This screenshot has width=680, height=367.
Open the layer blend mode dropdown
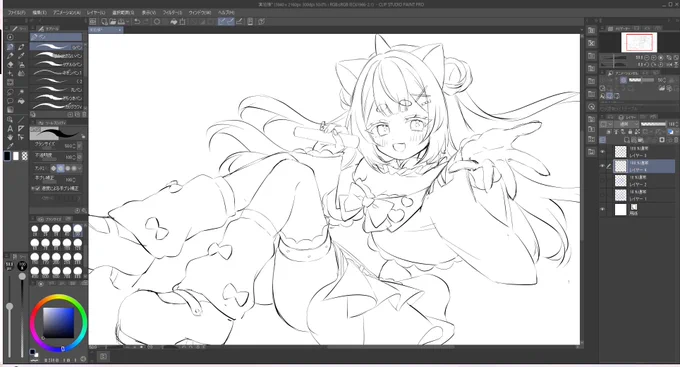(x=626, y=124)
